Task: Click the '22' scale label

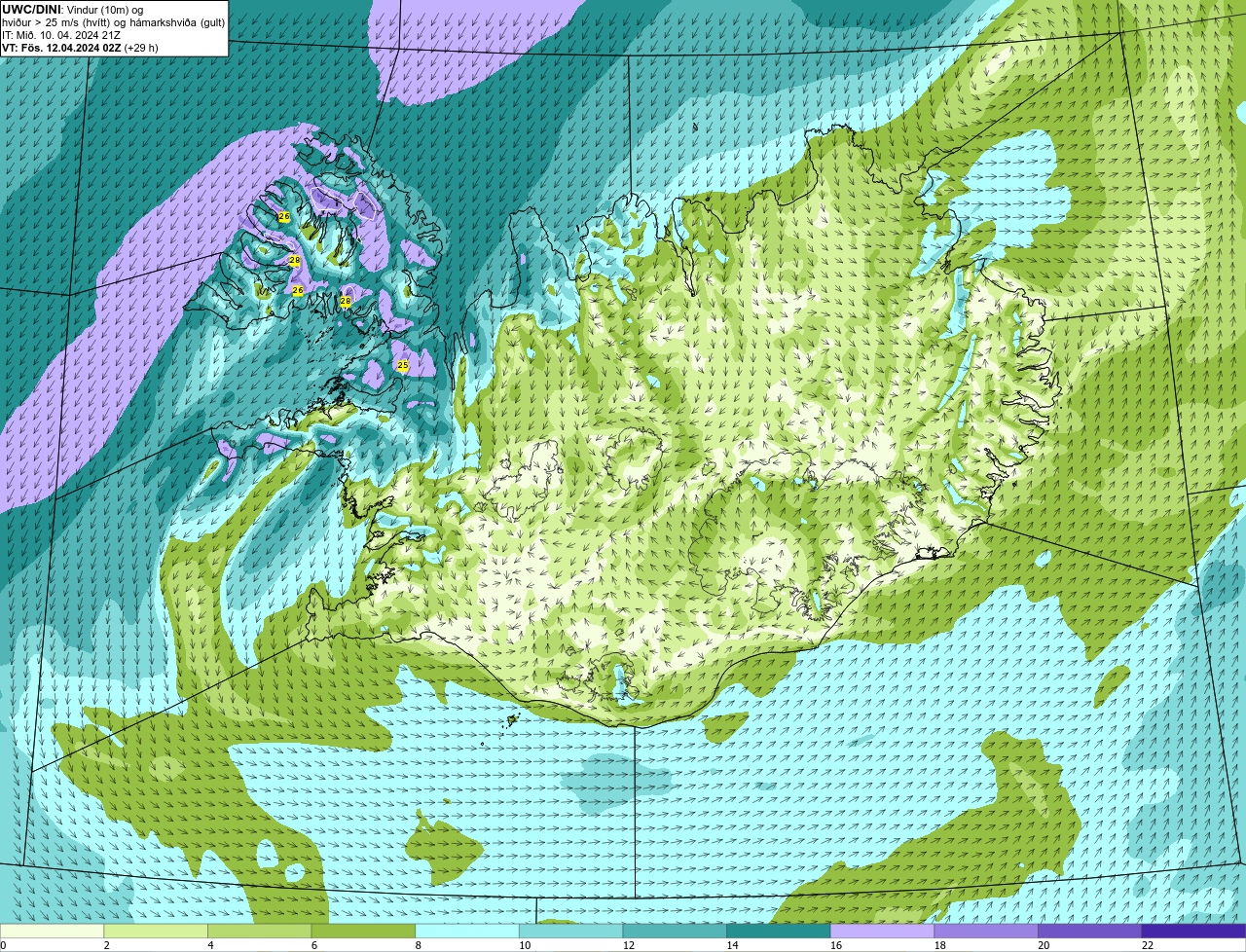Action: point(1148,945)
